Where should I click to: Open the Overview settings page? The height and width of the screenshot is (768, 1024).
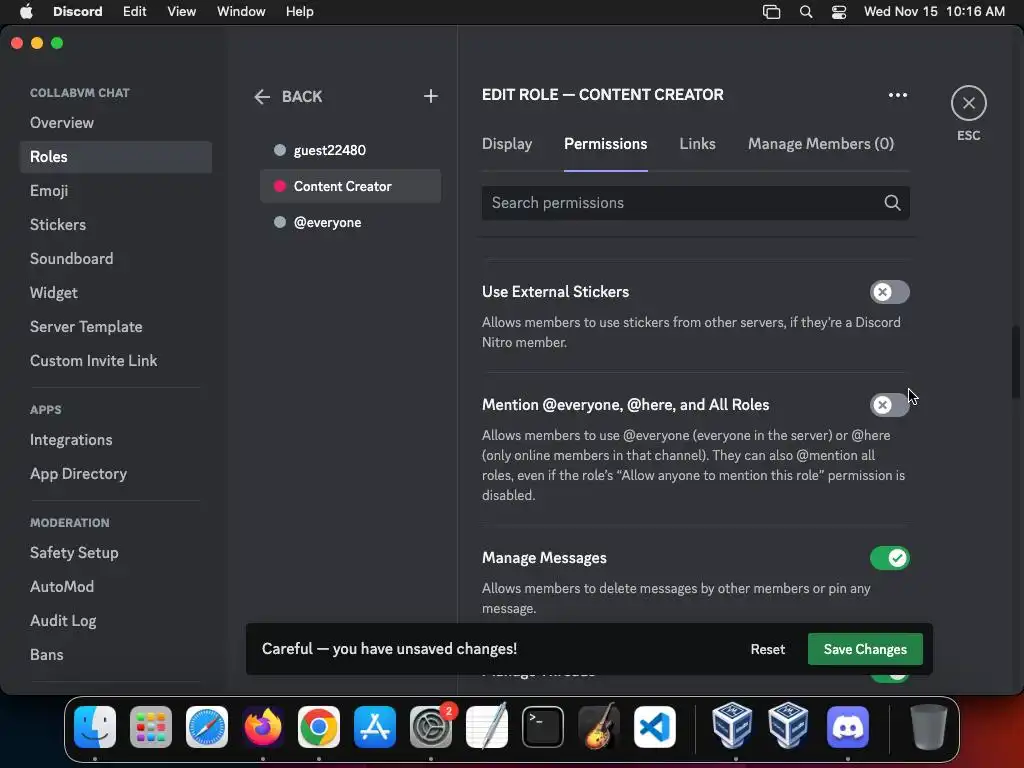pyautogui.click(x=116, y=123)
